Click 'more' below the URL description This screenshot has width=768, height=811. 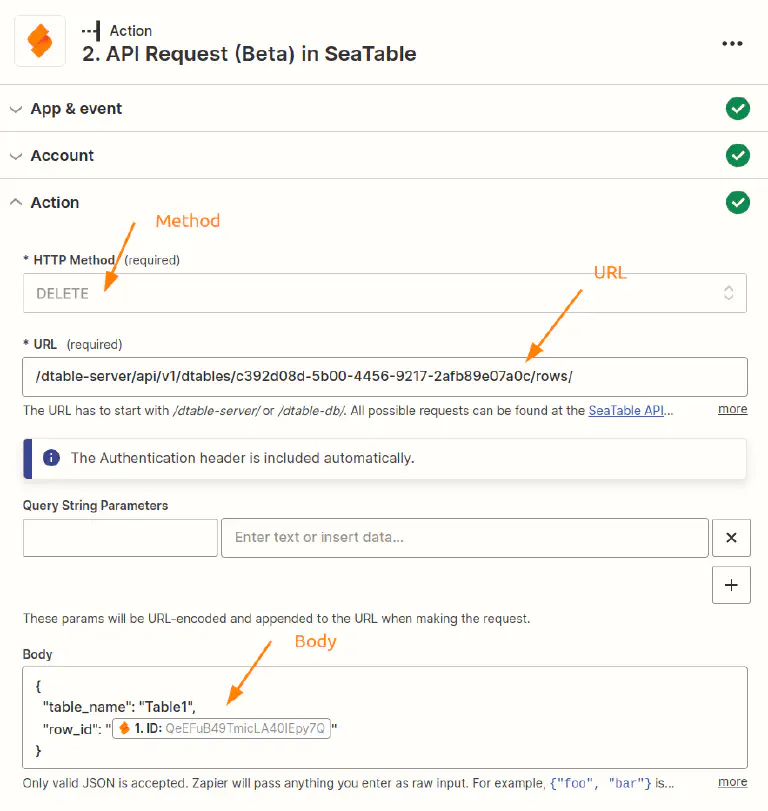click(732, 409)
